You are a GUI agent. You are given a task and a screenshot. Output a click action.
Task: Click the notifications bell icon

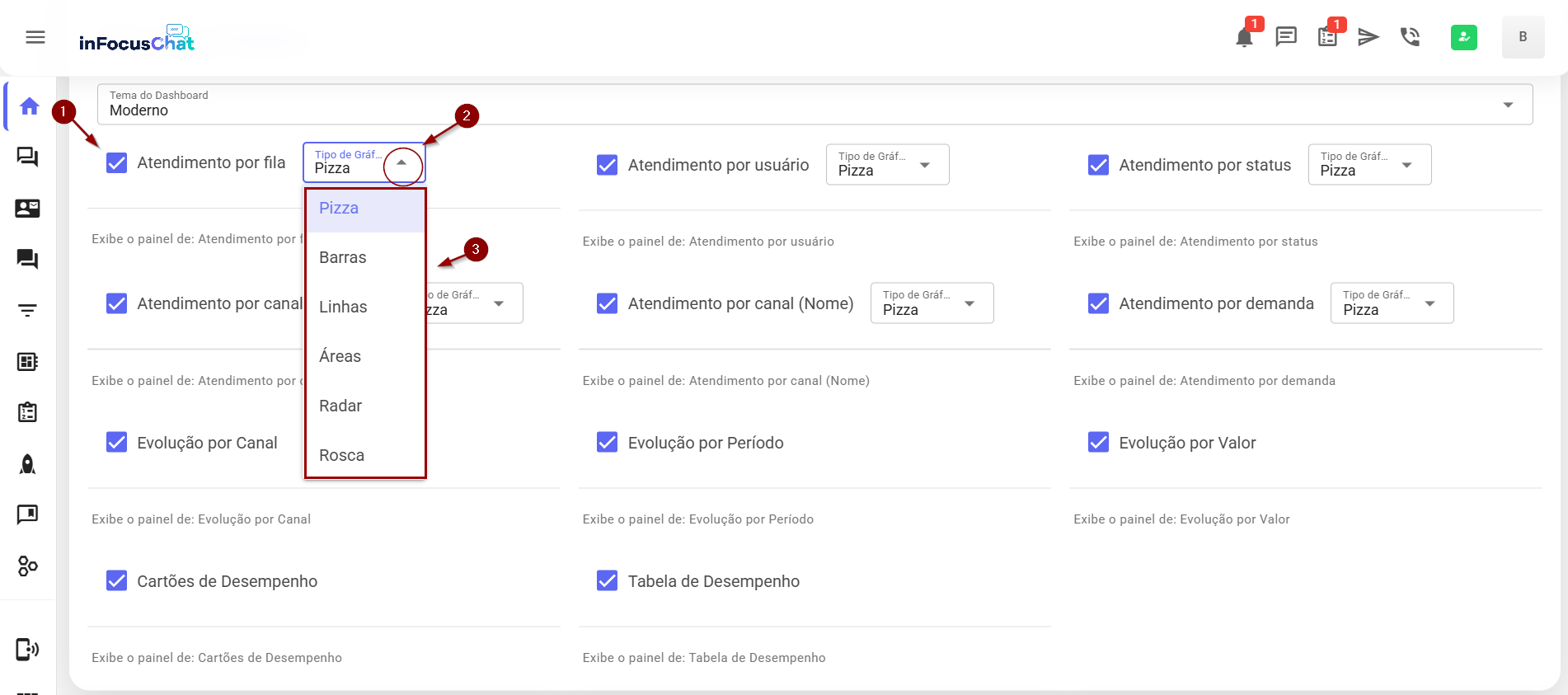[1244, 37]
